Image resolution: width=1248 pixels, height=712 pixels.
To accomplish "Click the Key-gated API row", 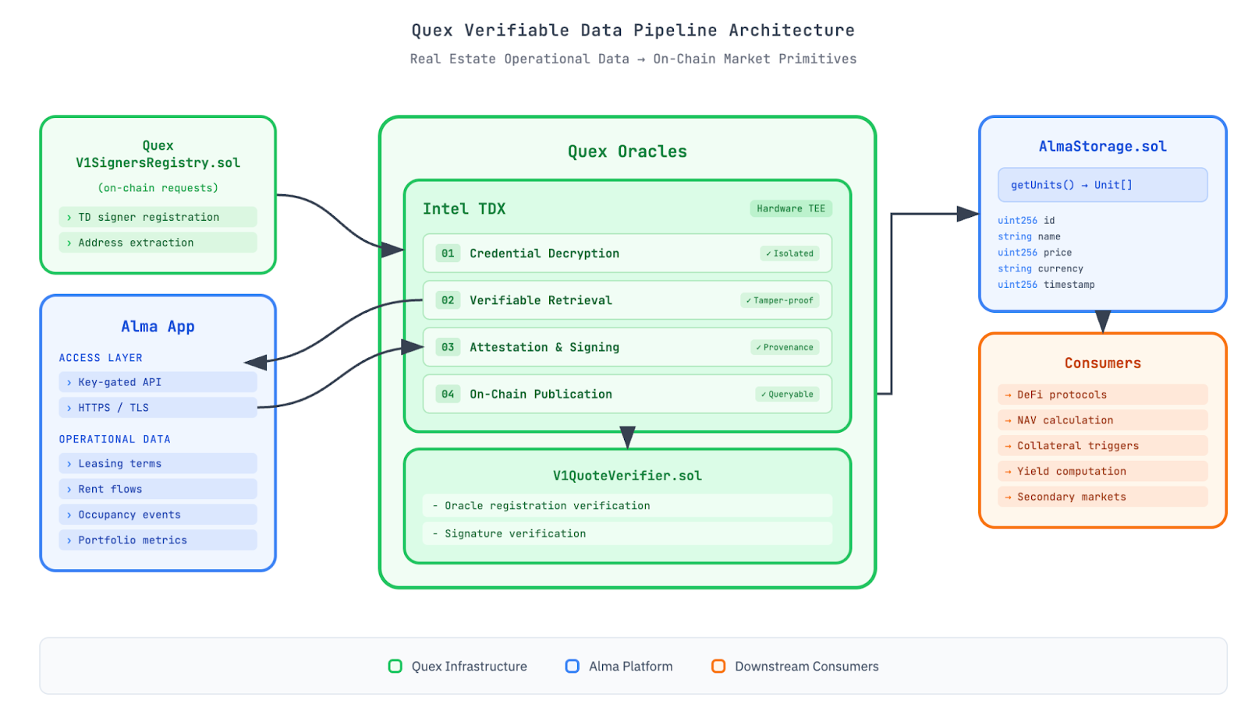I will tap(158, 382).
